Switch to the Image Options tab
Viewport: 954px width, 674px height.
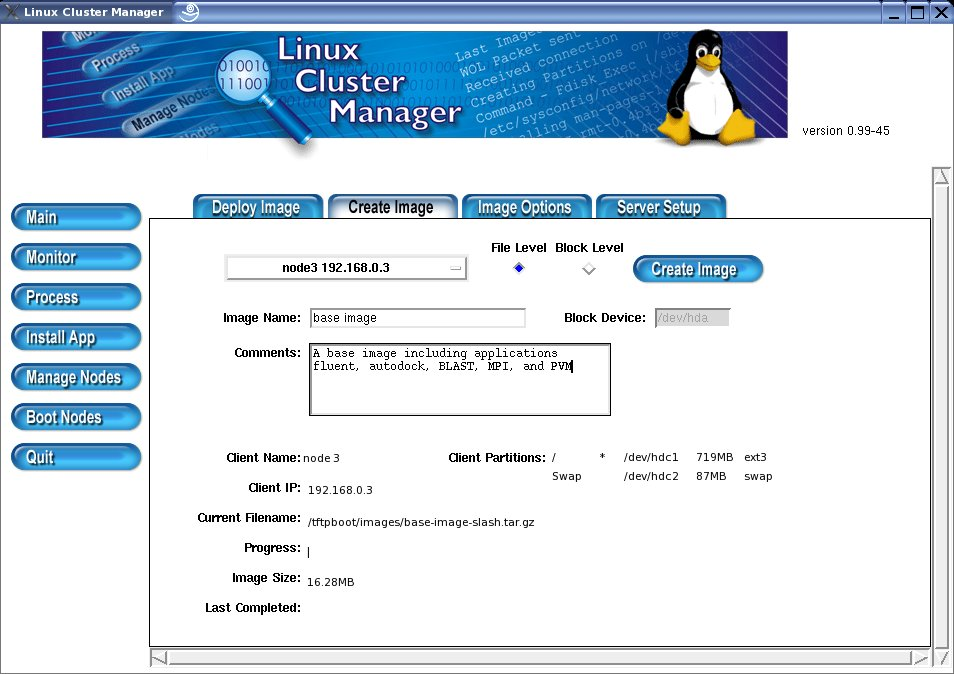[x=525, y=207]
